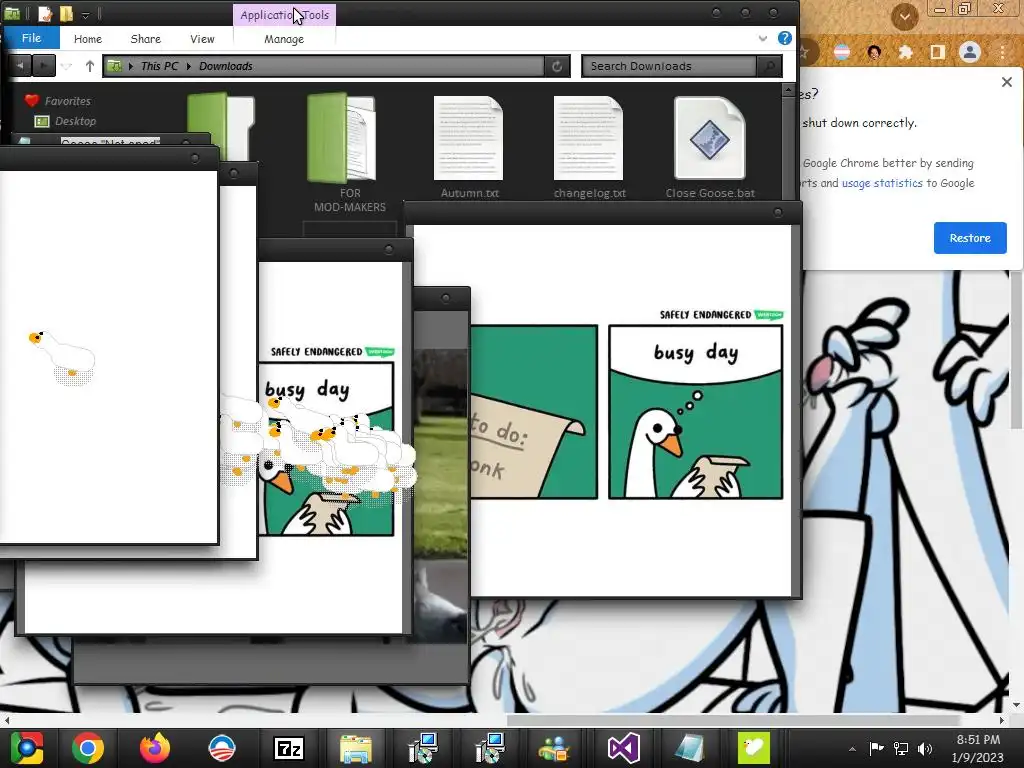This screenshot has width=1024, height=768.
Task: Open Chrome three-dot menu
Action: tap(1002, 52)
